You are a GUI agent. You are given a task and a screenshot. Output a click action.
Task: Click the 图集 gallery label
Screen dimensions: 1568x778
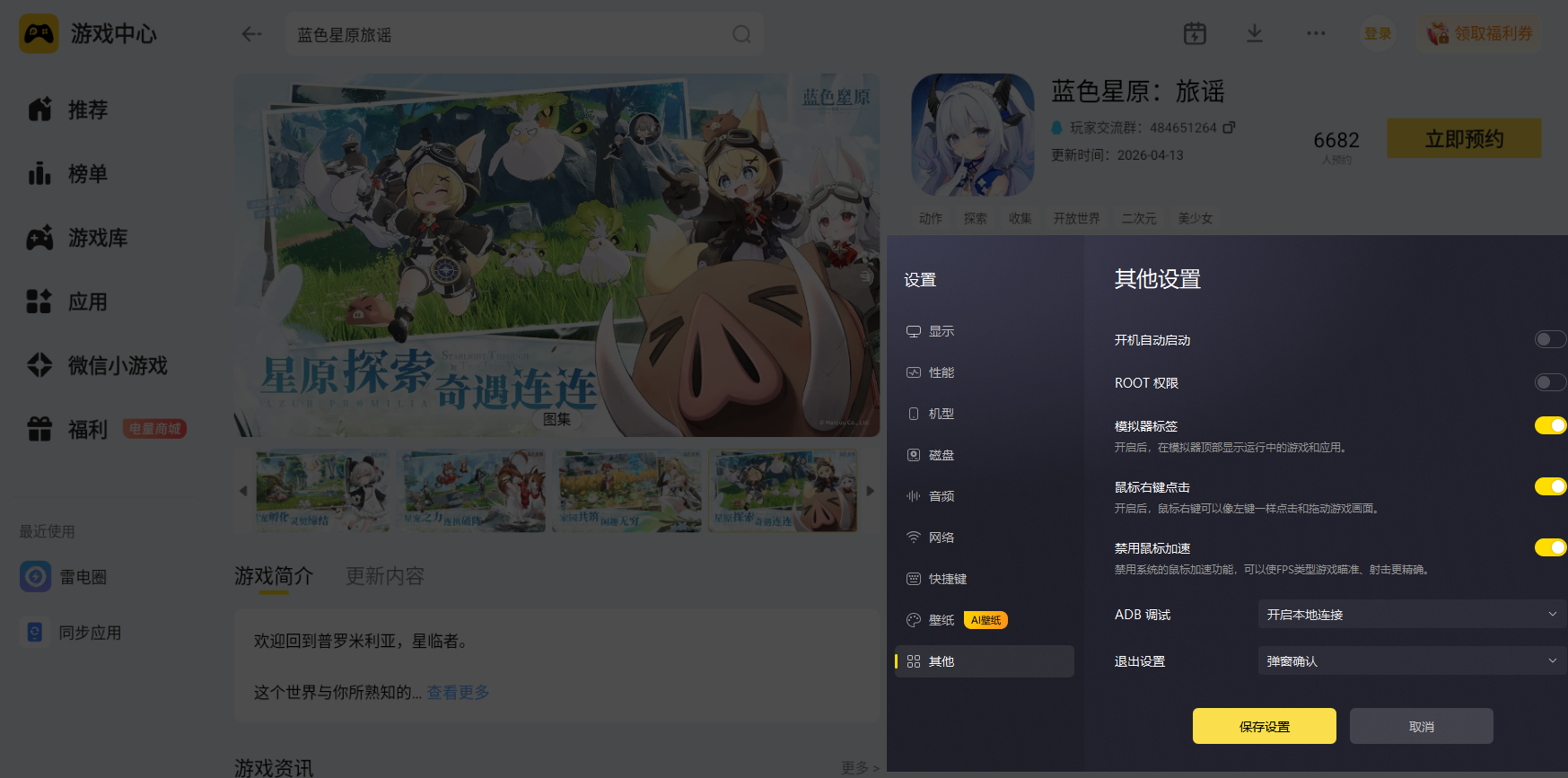click(x=556, y=418)
